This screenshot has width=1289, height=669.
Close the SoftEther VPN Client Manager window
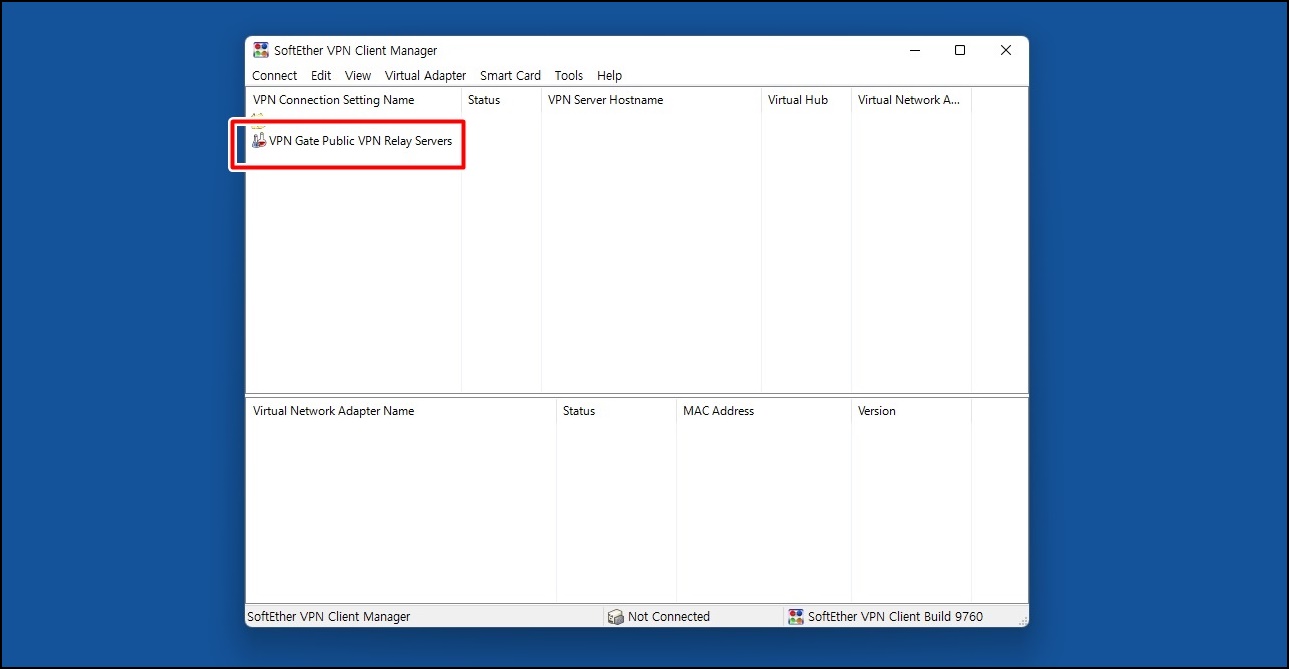(1006, 50)
